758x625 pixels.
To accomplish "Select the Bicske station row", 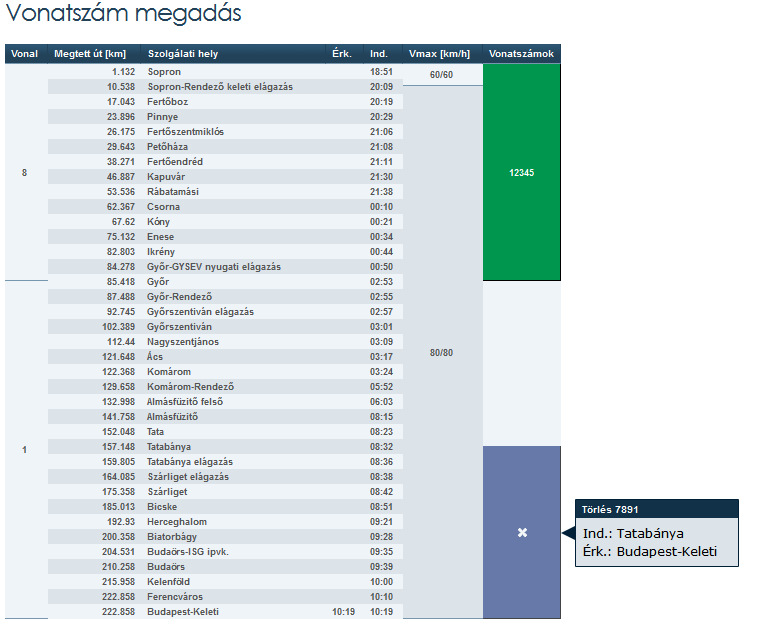I will [225, 506].
